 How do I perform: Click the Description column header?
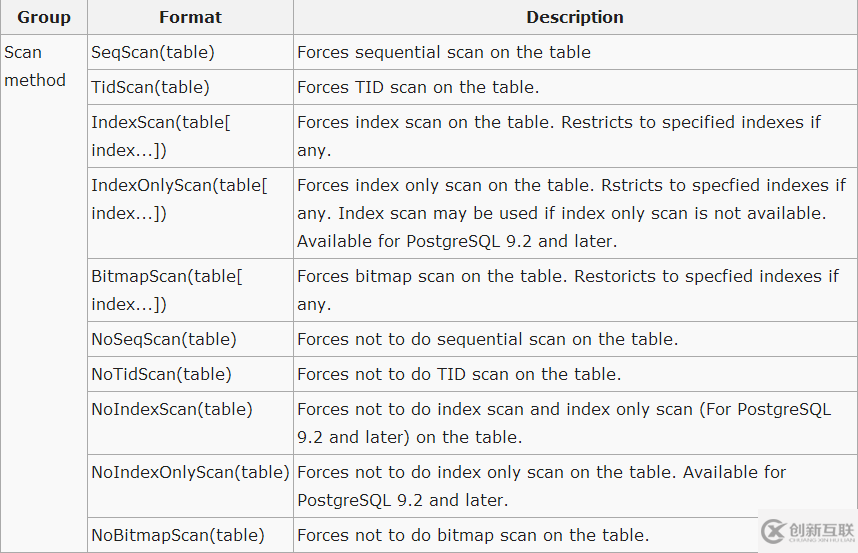tap(575, 17)
